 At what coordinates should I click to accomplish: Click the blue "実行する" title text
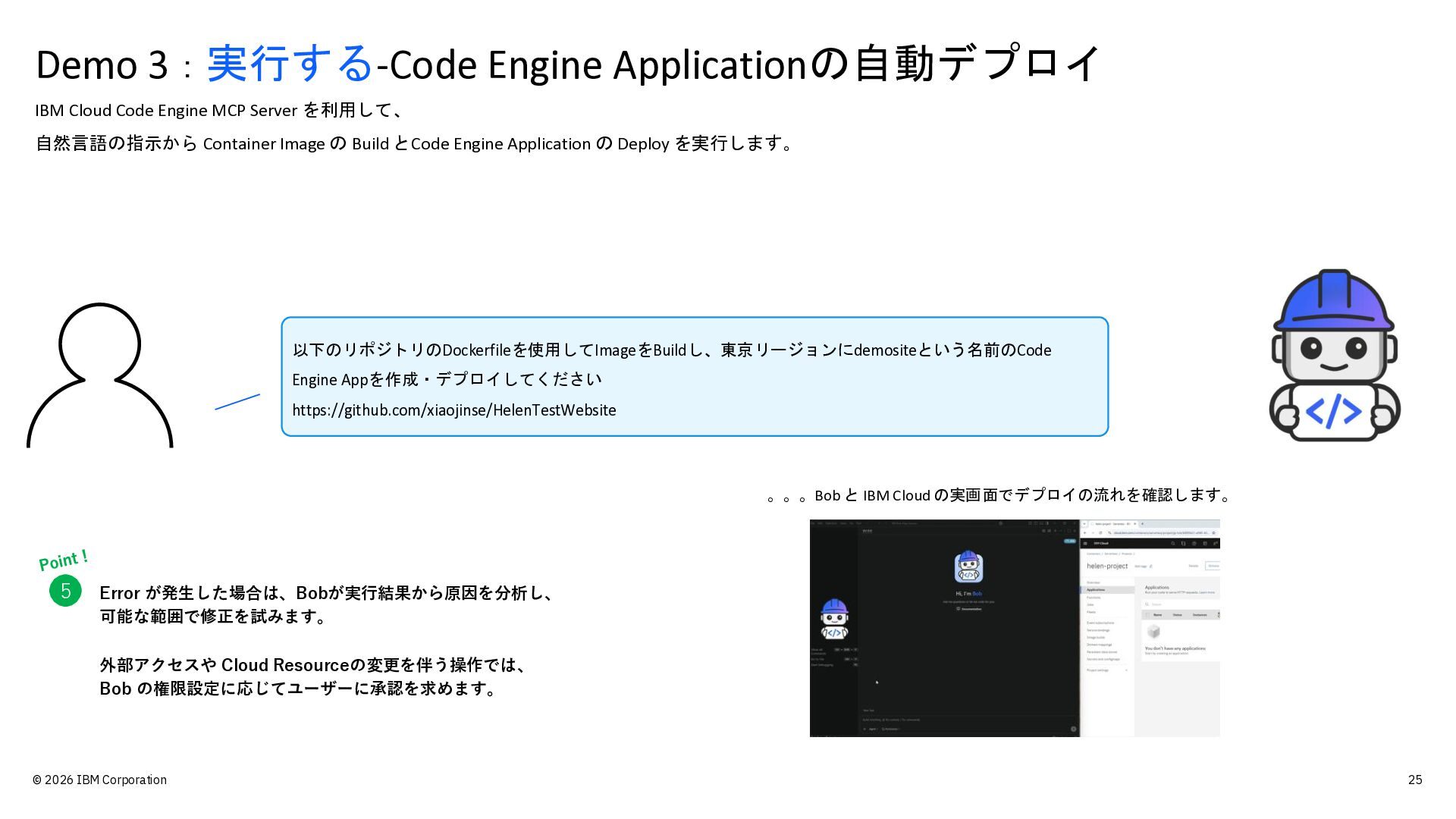pyautogui.click(x=290, y=64)
